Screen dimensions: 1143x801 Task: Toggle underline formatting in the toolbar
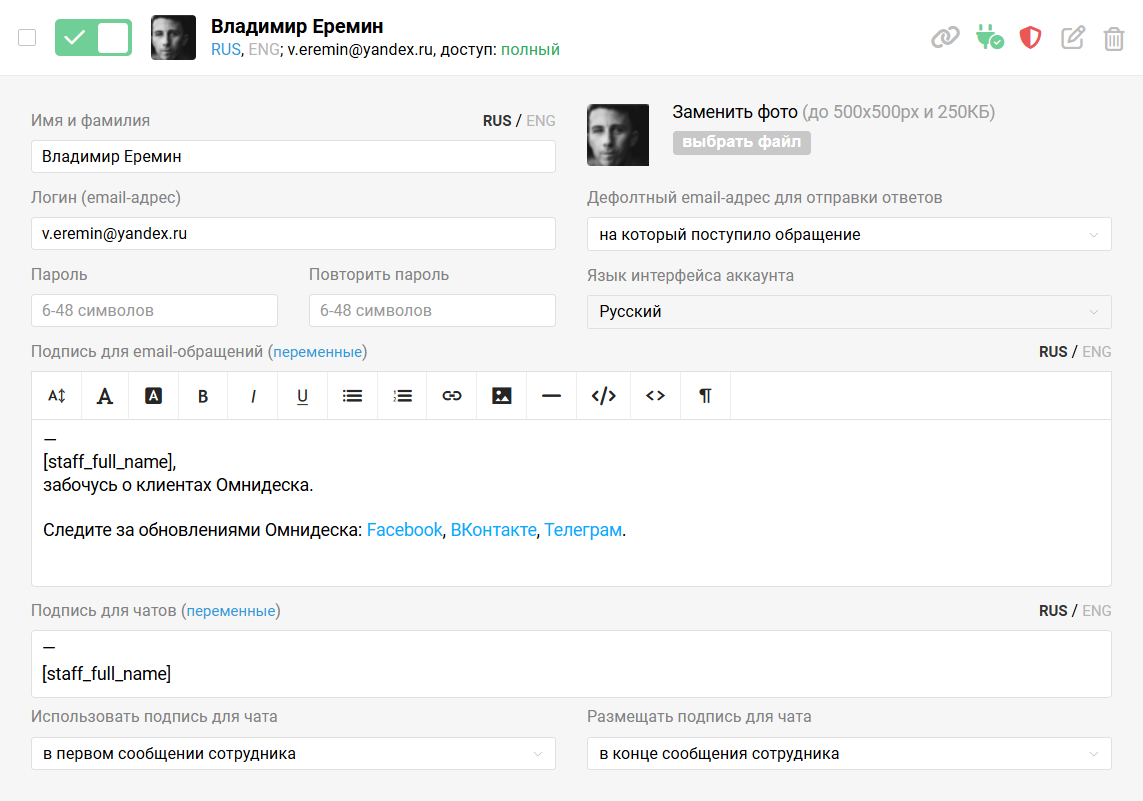[302, 396]
